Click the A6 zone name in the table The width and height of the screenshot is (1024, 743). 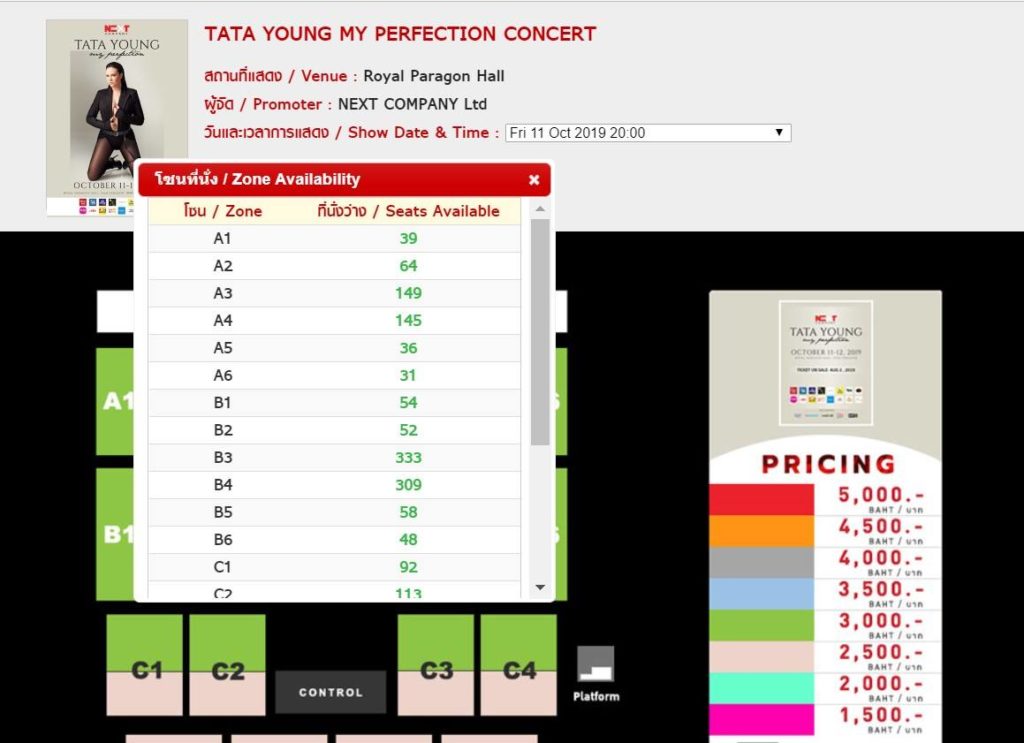tap(223, 375)
